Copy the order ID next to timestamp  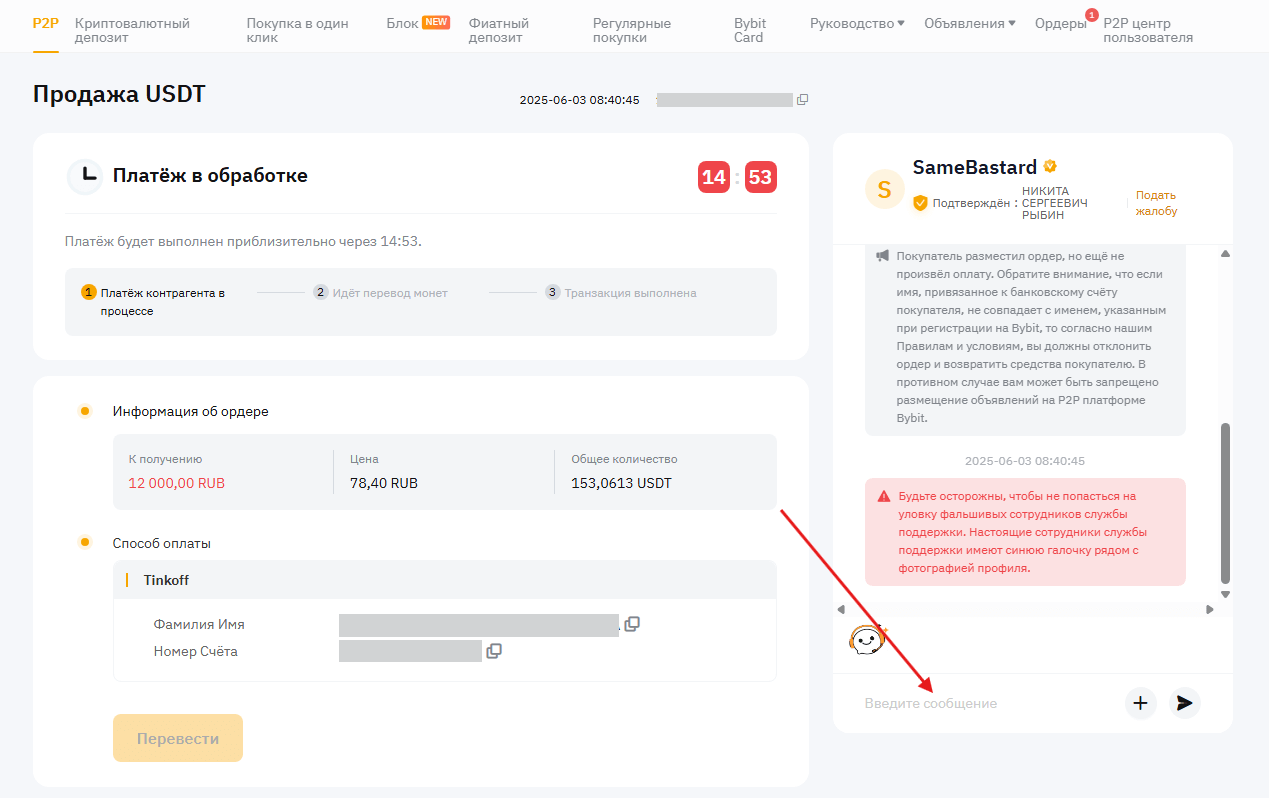coord(802,100)
